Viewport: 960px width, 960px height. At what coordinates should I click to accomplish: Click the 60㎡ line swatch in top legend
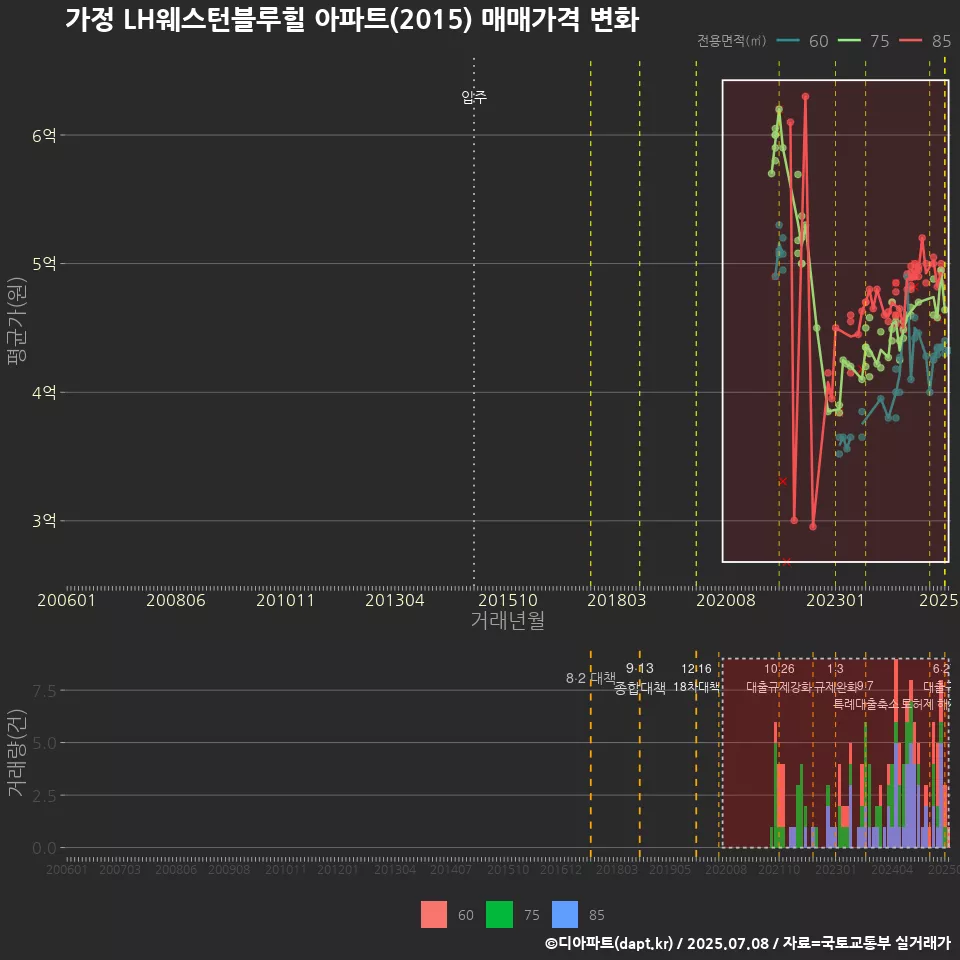(787, 41)
